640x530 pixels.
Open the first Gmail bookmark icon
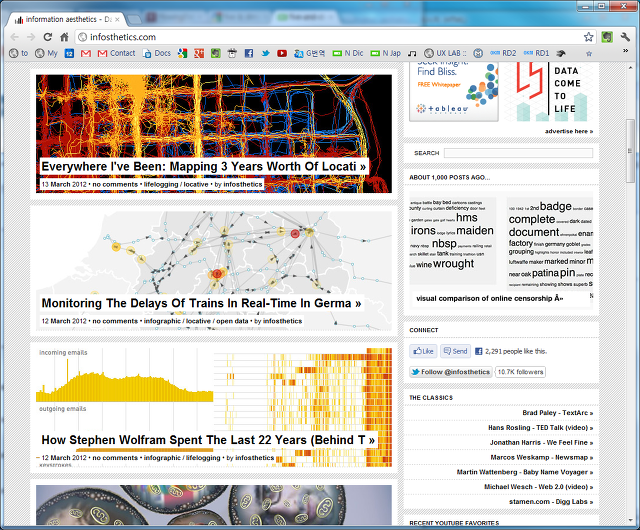[86, 53]
